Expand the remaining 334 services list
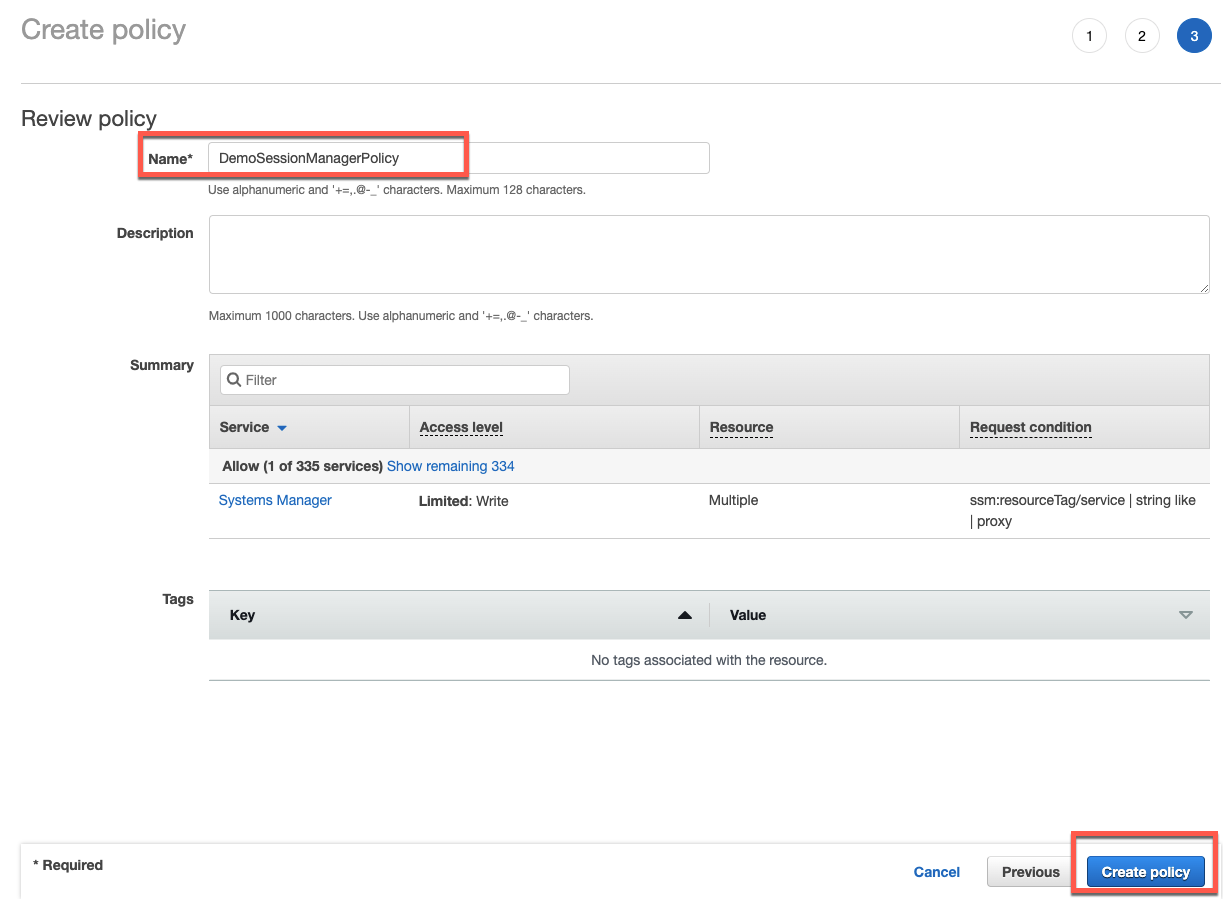The image size is (1223, 899). click(x=450, y=466)
